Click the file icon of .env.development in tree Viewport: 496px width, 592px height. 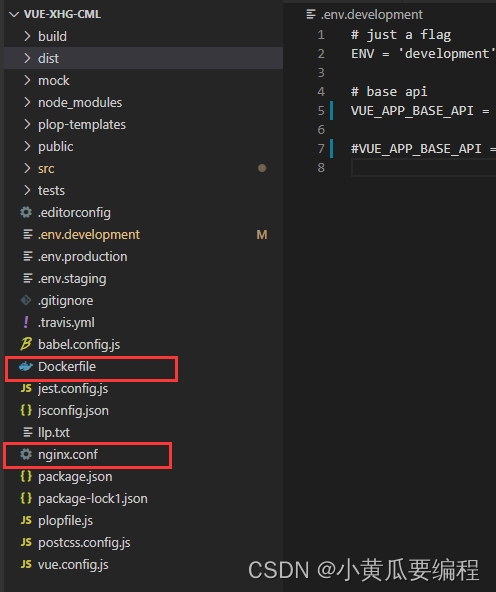pyautogui.click(x=28, y=234)
